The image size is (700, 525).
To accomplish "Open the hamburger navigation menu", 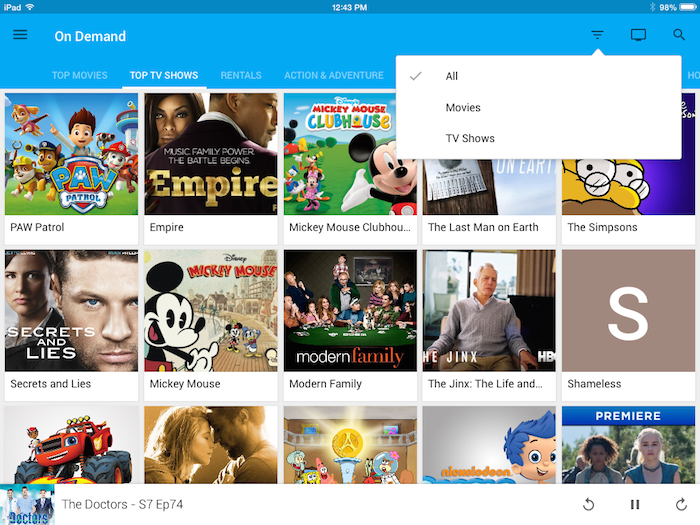I will (x=20, y=35).
